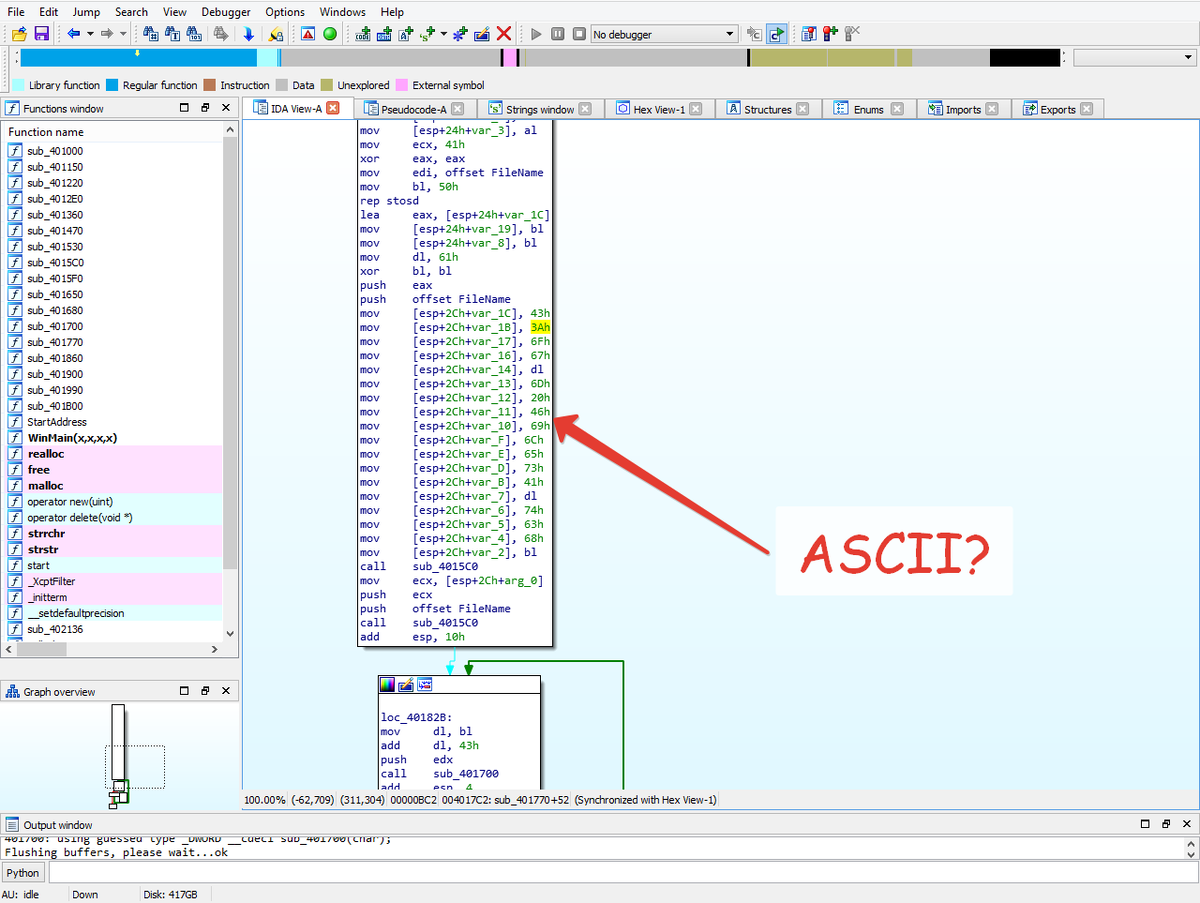The image size is (1200, 903).
Task: Select the malloc function entry
Action: (x=46, y=486)
